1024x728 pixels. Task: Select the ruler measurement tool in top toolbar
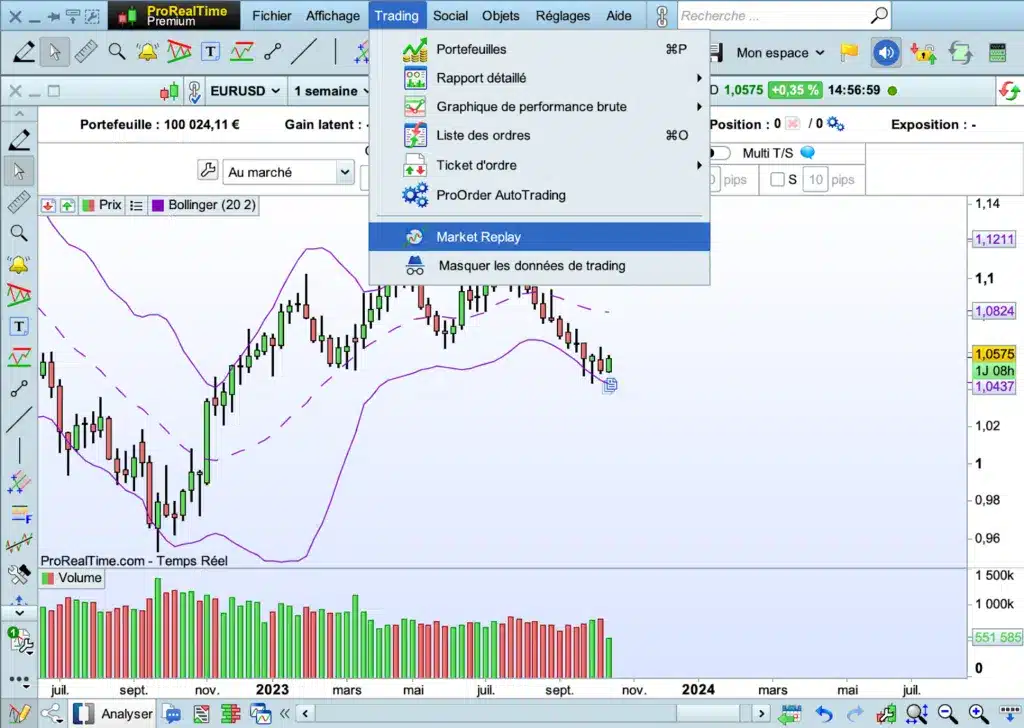[85, 51]
